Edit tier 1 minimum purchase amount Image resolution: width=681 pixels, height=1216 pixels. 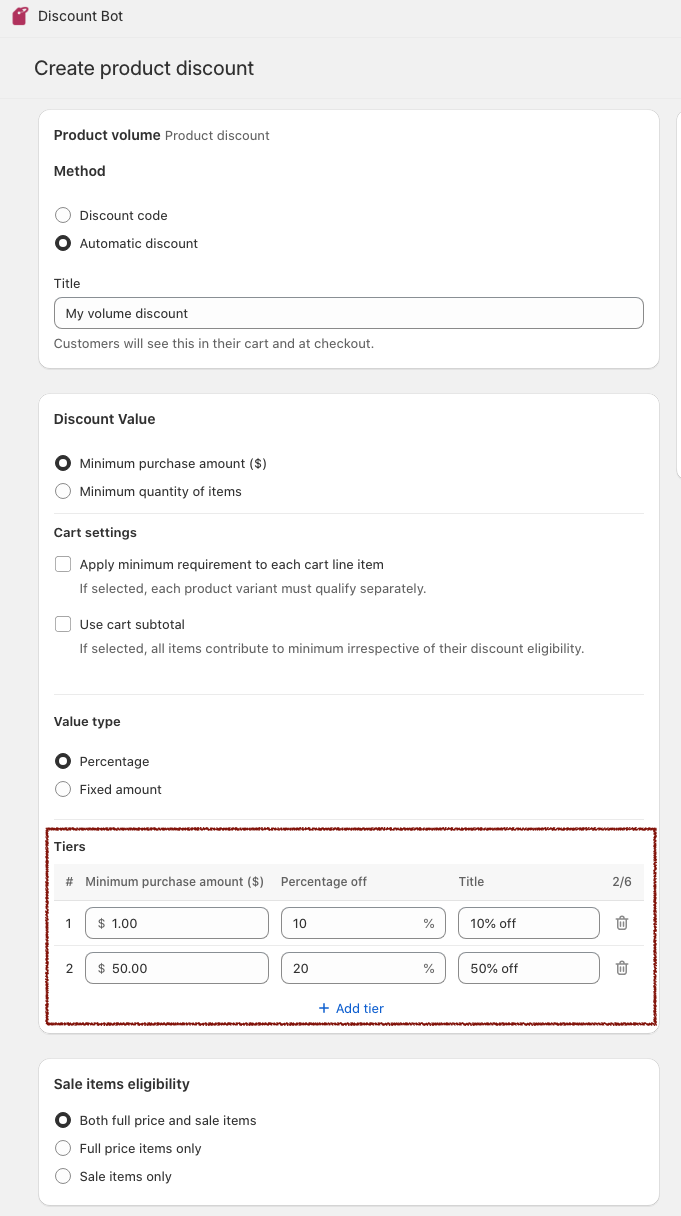(185, 923)
